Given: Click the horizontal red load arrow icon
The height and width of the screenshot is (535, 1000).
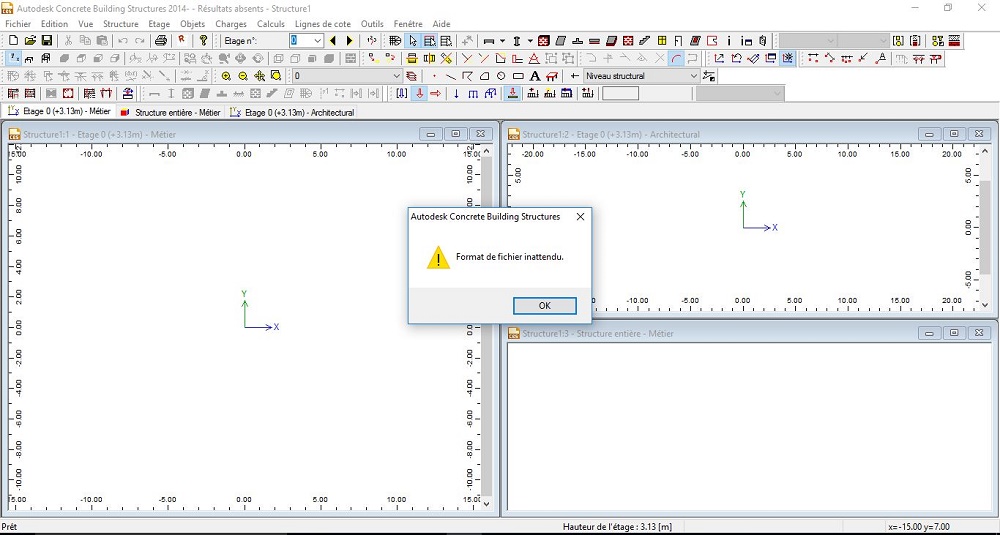Looking at the screenshot, I should 436,94.
